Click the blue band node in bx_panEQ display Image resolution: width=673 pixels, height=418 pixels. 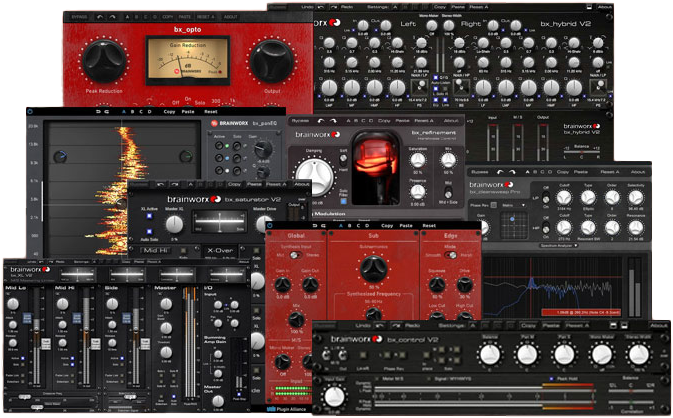(x=60, y=157)
